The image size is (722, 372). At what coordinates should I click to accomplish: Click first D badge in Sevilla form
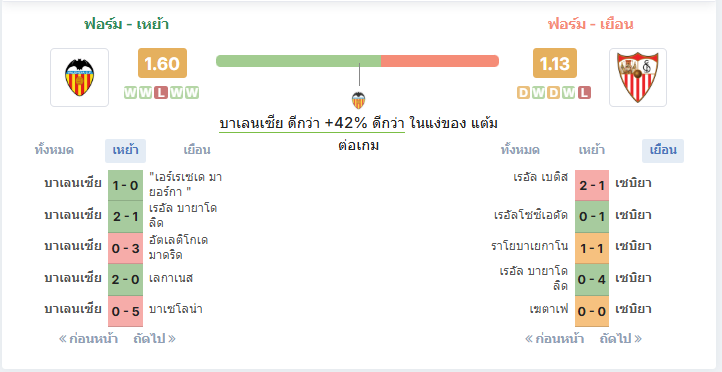point(523,93)
